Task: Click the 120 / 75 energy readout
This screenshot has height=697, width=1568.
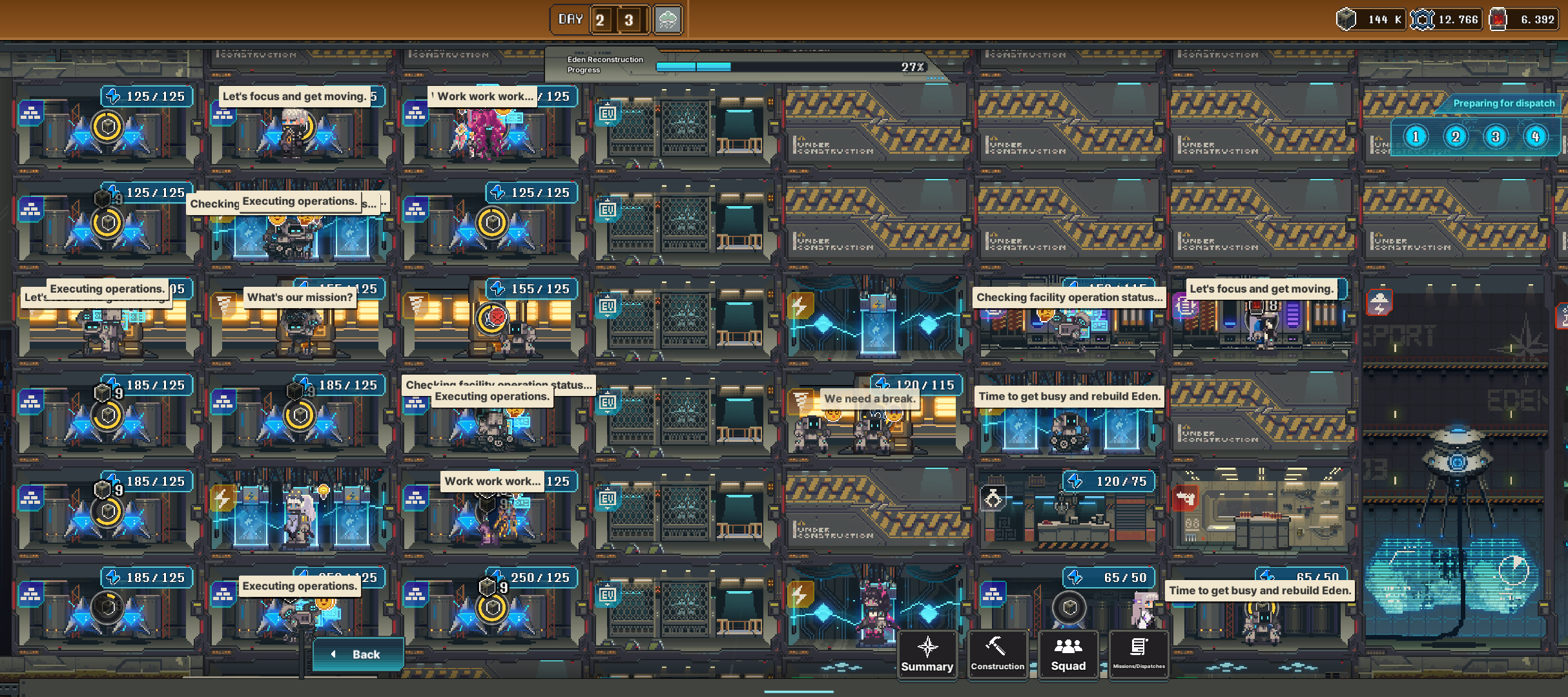Action: pyautogui.click(x=1109, y=481)
